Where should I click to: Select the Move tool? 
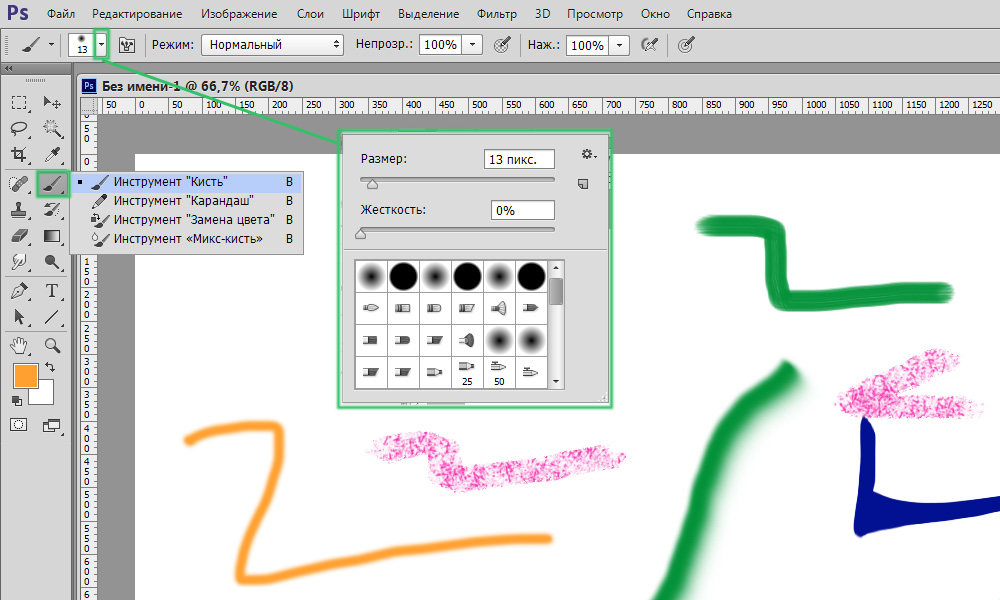pyautogui.click(x=52, y=103)
